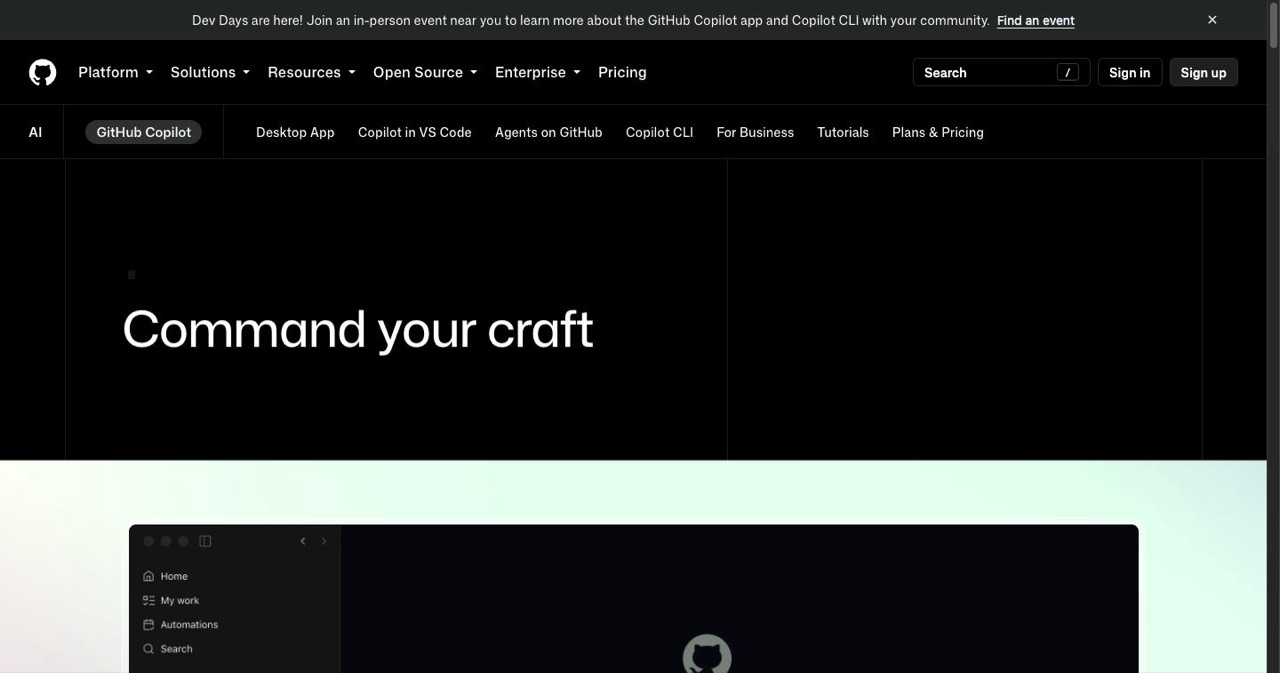Expand the Enterprise menu
This screenshot has height=673, width=1280.
coord(537,72)
